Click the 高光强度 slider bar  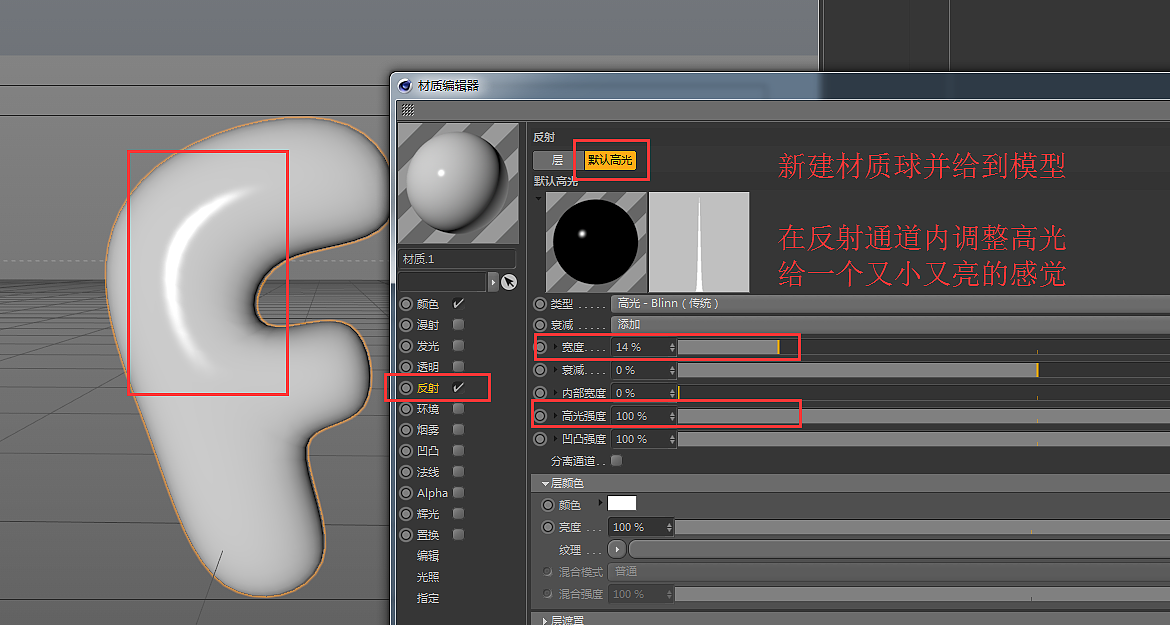[x=924, y=416]
